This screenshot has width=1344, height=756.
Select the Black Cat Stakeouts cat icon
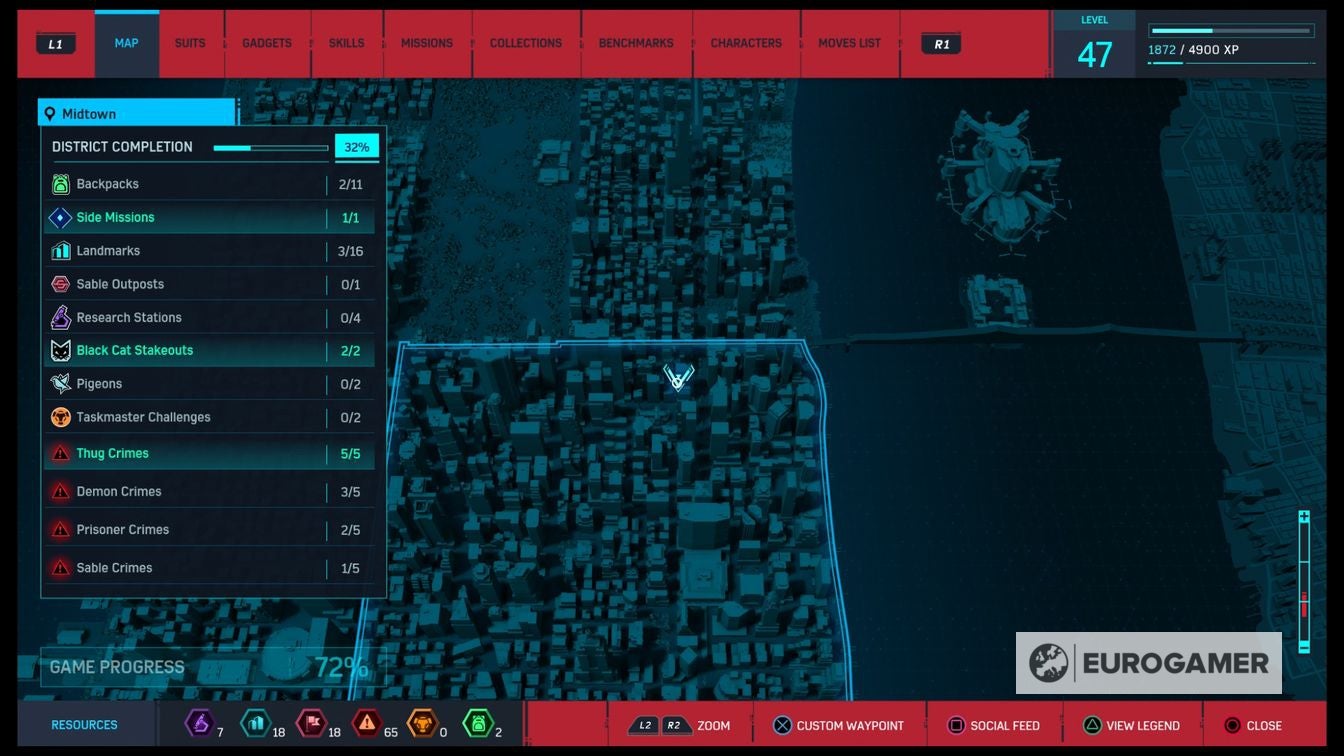click(x=60, y=351)
